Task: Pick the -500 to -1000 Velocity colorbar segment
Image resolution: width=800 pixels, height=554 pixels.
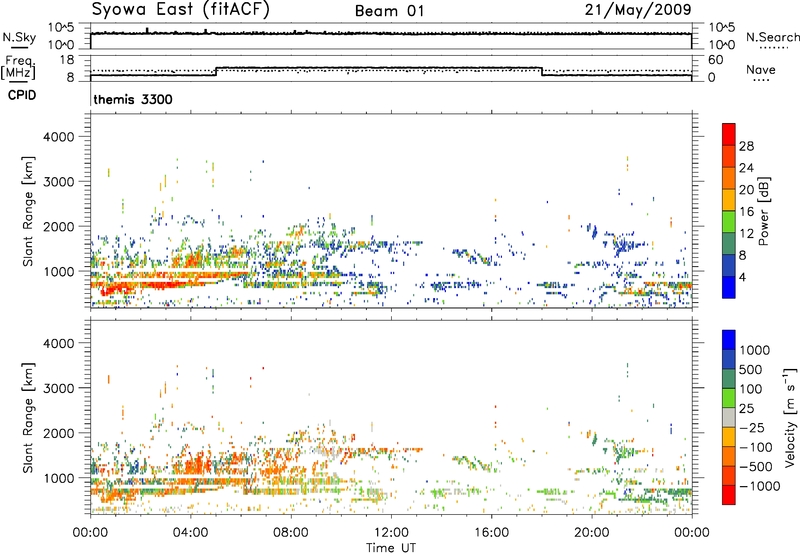Action: coord(729,476)
